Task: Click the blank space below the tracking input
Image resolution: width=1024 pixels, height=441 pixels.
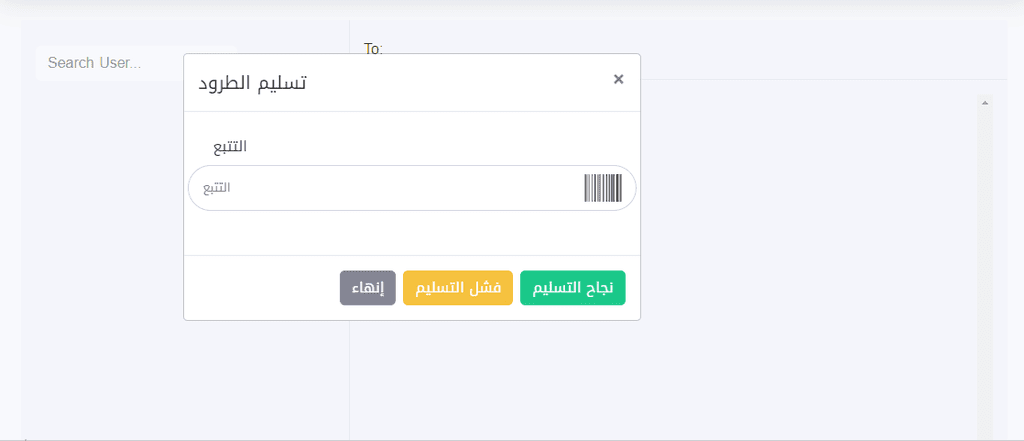Action: 412,233
